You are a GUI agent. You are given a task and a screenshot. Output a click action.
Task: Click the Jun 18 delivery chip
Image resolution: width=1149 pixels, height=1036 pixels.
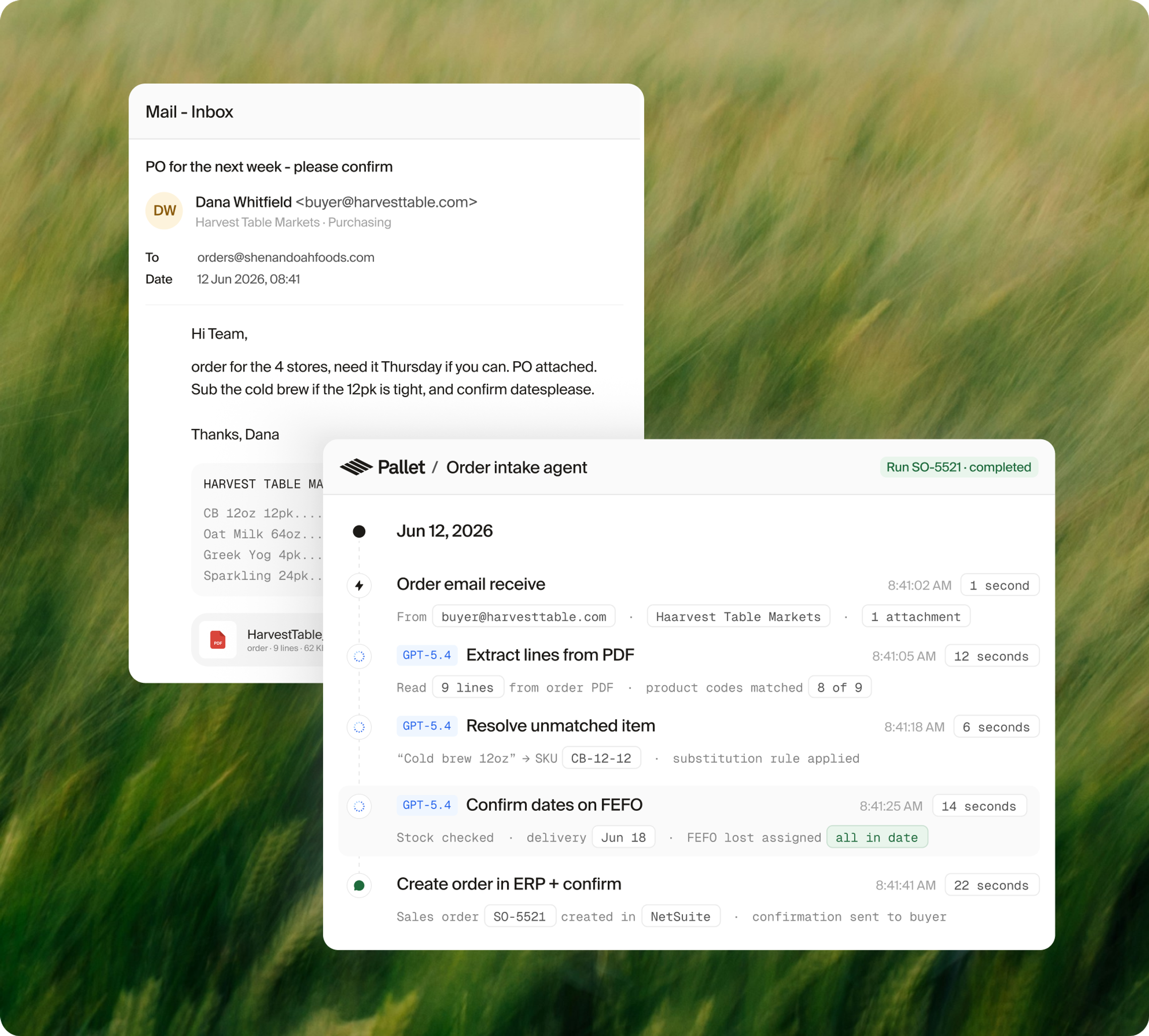pos(623,837)
